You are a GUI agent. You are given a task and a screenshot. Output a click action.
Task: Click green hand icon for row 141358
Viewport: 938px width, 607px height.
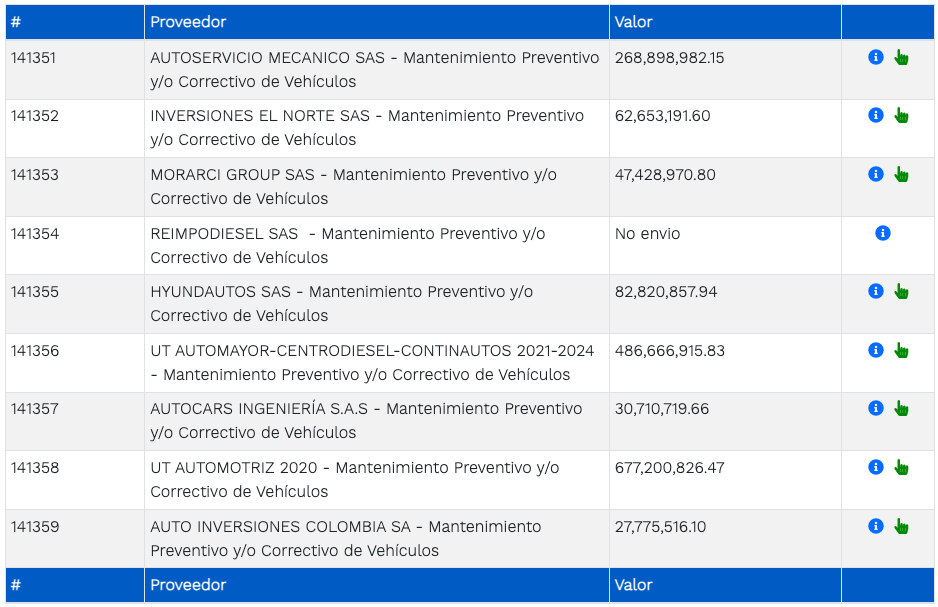(x=901, y=468)
